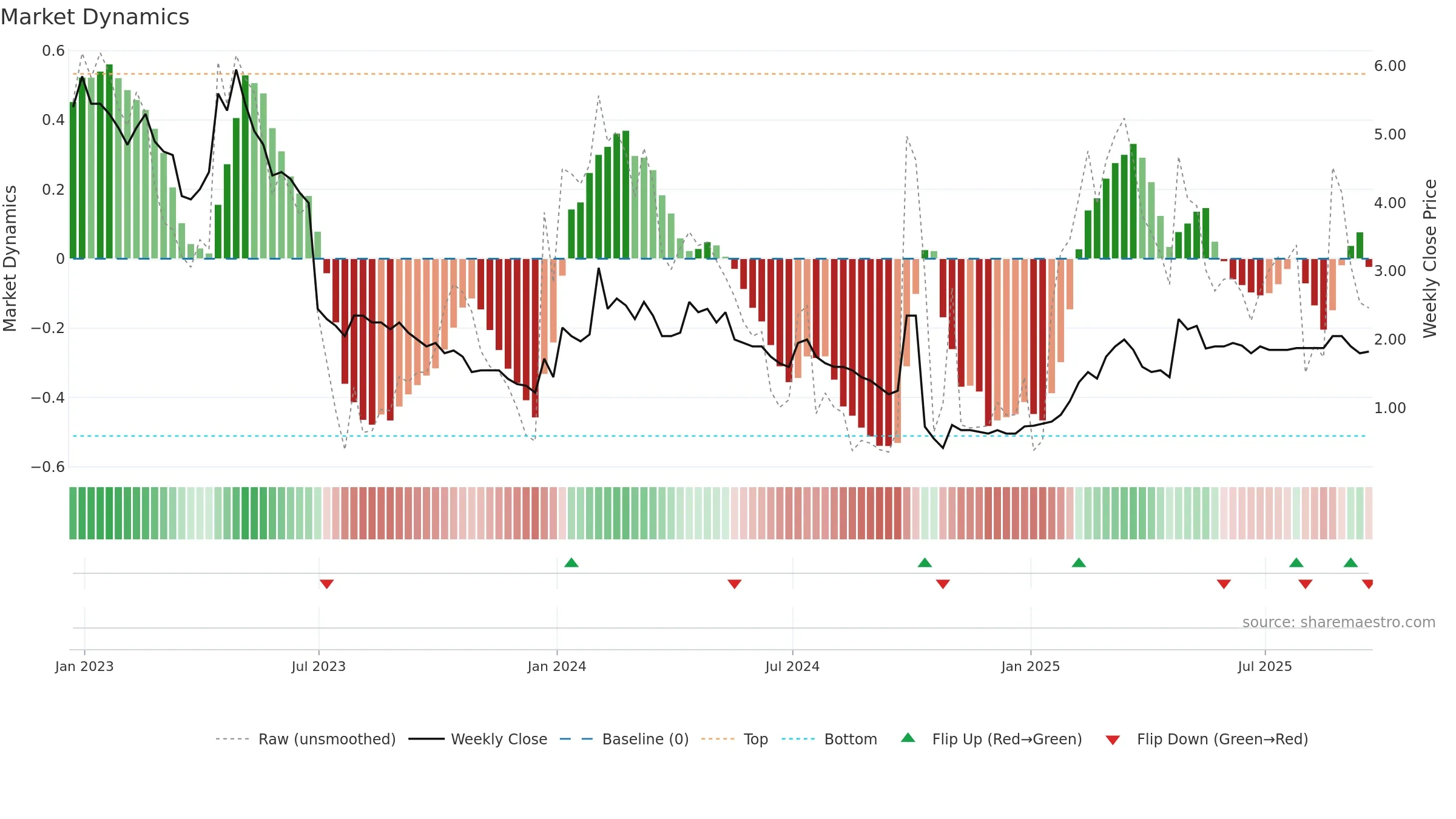
Task: Click the green Flip Up triangle at Jan 2024
Action: [571, 562]
